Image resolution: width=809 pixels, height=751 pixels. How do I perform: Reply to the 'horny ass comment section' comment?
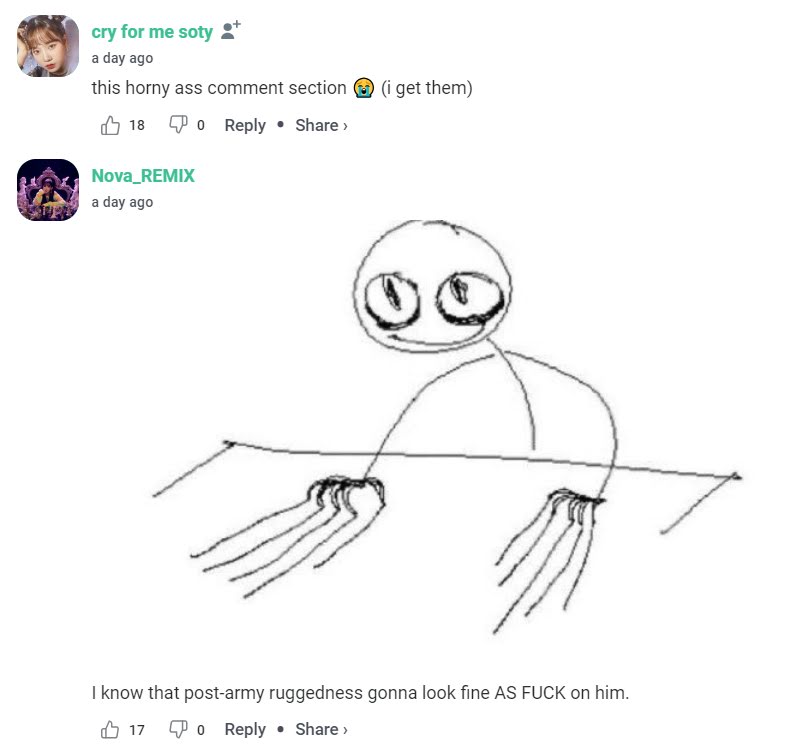coord(245,125)
